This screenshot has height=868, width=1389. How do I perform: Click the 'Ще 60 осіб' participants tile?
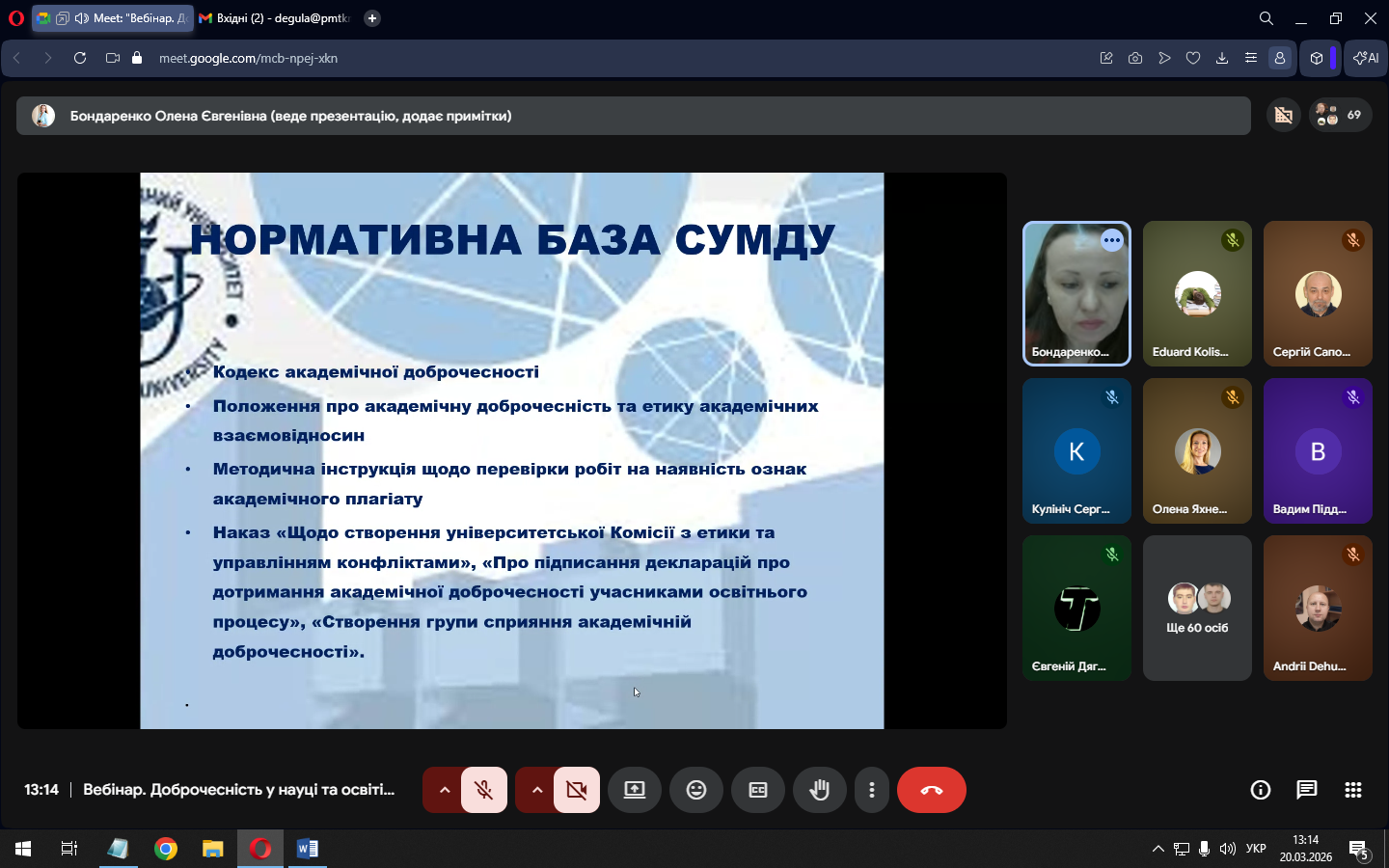1197,609
